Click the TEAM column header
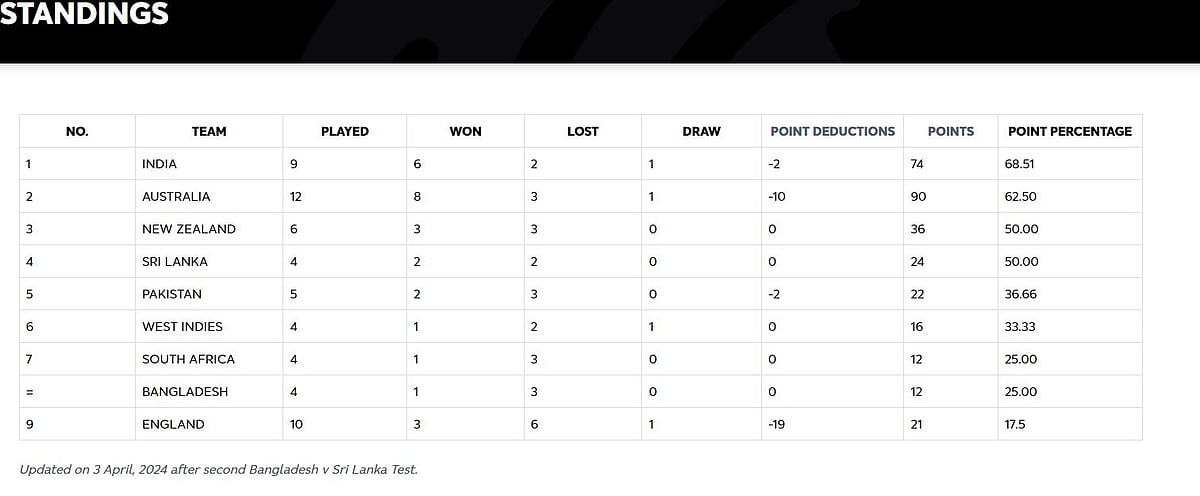Screen dimensions: 1200x496 (209, 131)
